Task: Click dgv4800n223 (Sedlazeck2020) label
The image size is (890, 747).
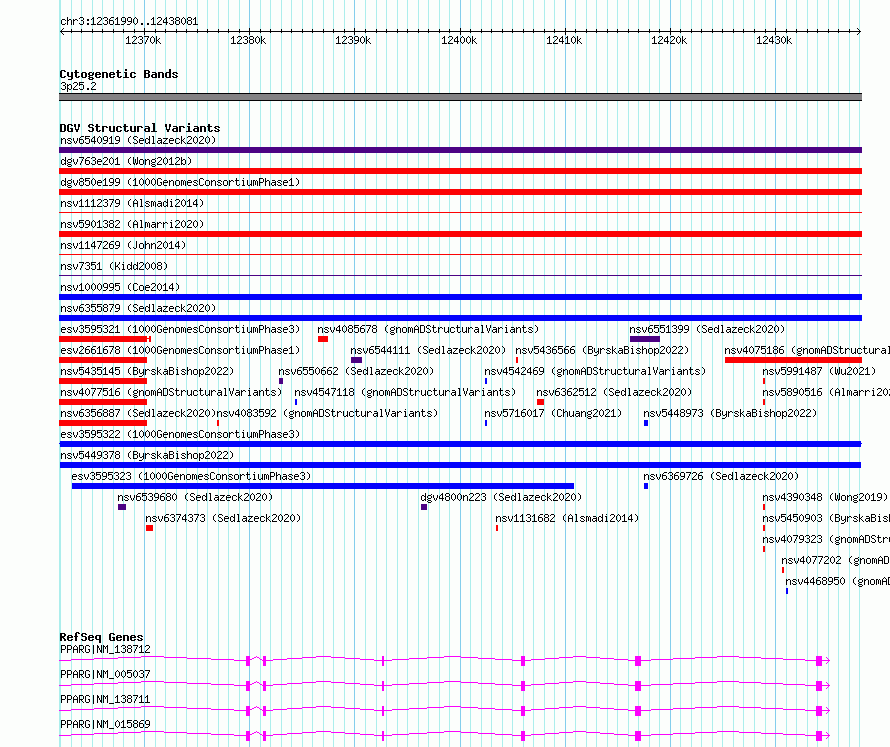Action: point(501,497)
